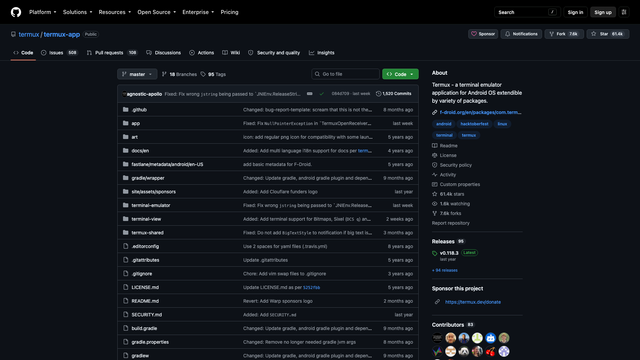The image size is (640, 360).
Task: Focus the header Search box
Action: coord(527,12)
